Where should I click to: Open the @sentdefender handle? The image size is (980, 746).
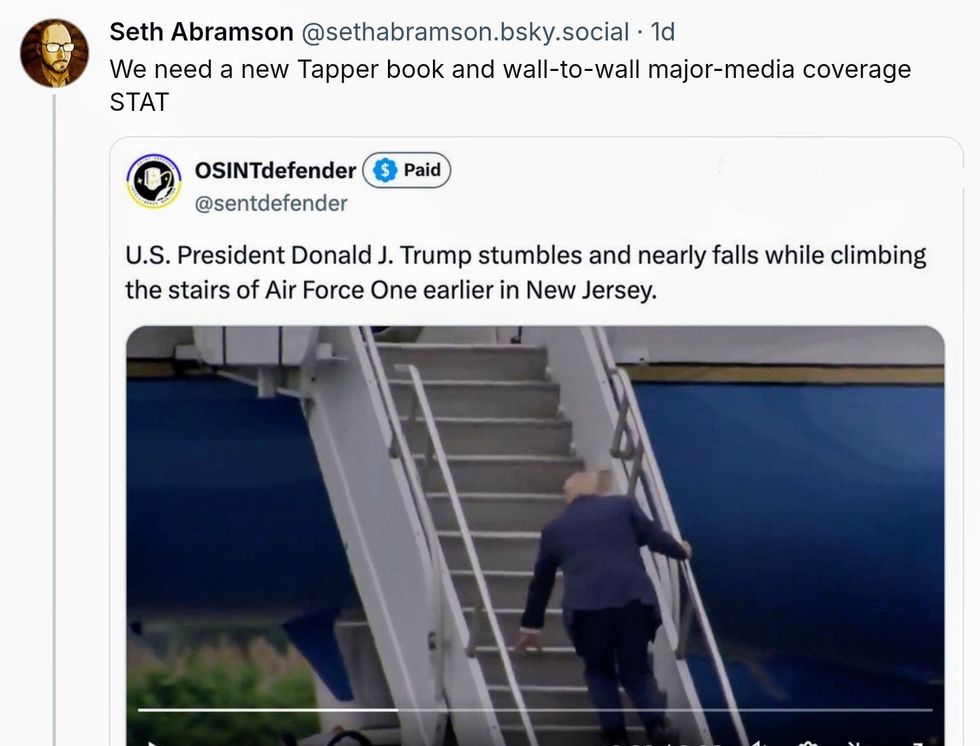click(x=271, y=203)
